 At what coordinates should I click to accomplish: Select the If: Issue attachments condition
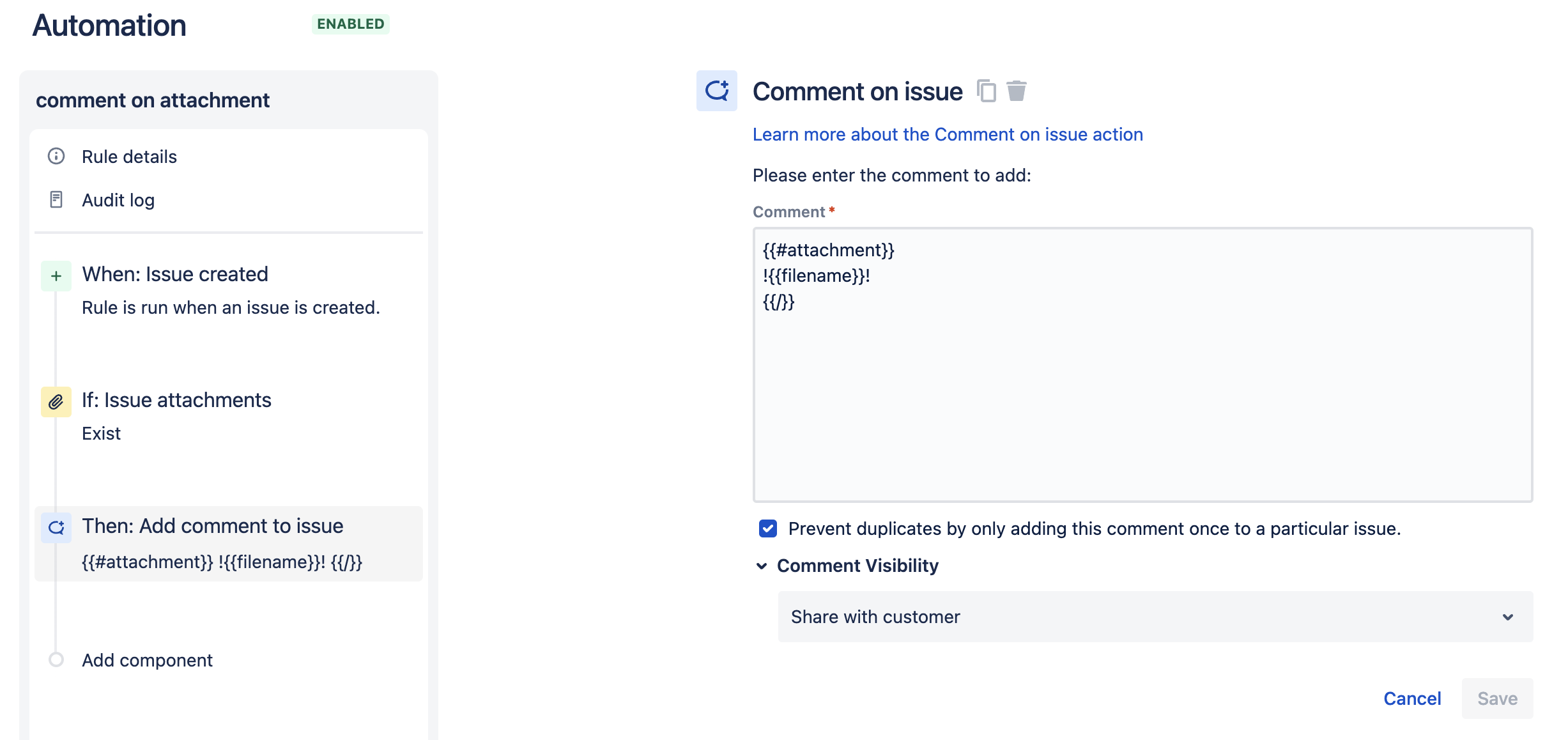coord(176,400)
